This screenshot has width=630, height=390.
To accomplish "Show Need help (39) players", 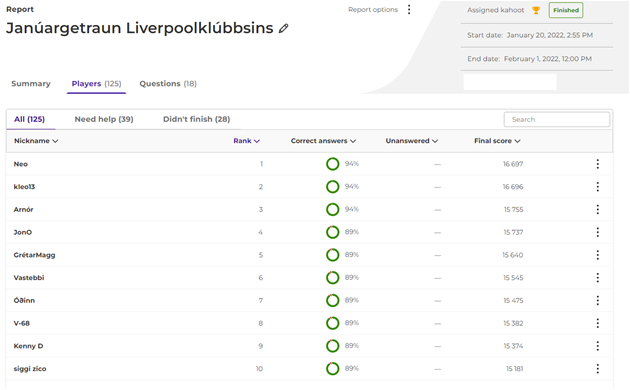I will (104, 119).
